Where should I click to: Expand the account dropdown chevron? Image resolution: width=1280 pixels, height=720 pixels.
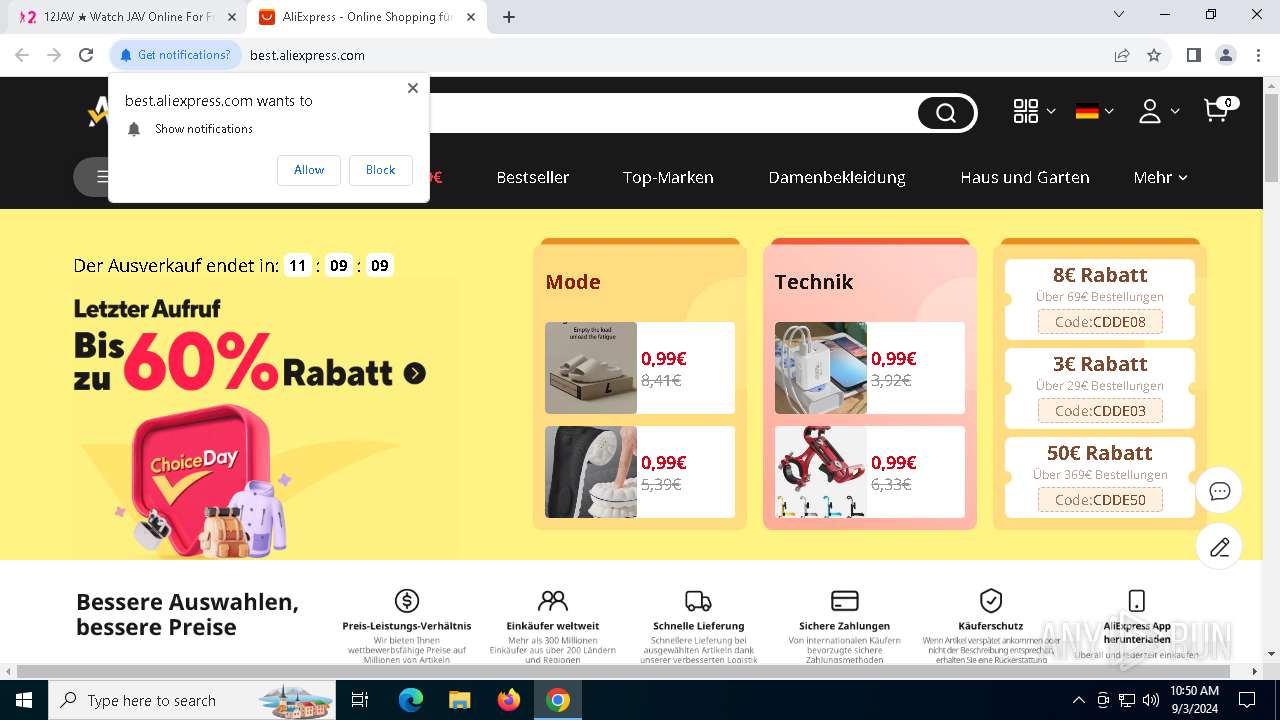click(x=1174, y=111)
